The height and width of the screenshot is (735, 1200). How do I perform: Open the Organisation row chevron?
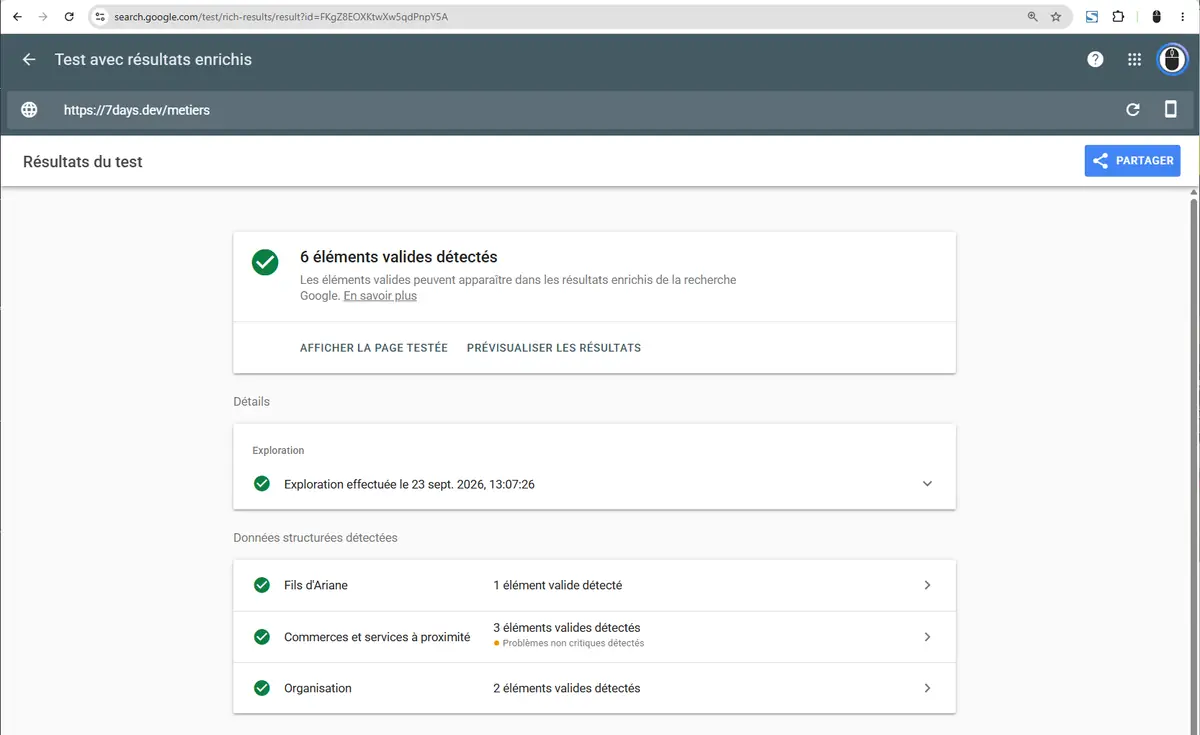[927, 688]
